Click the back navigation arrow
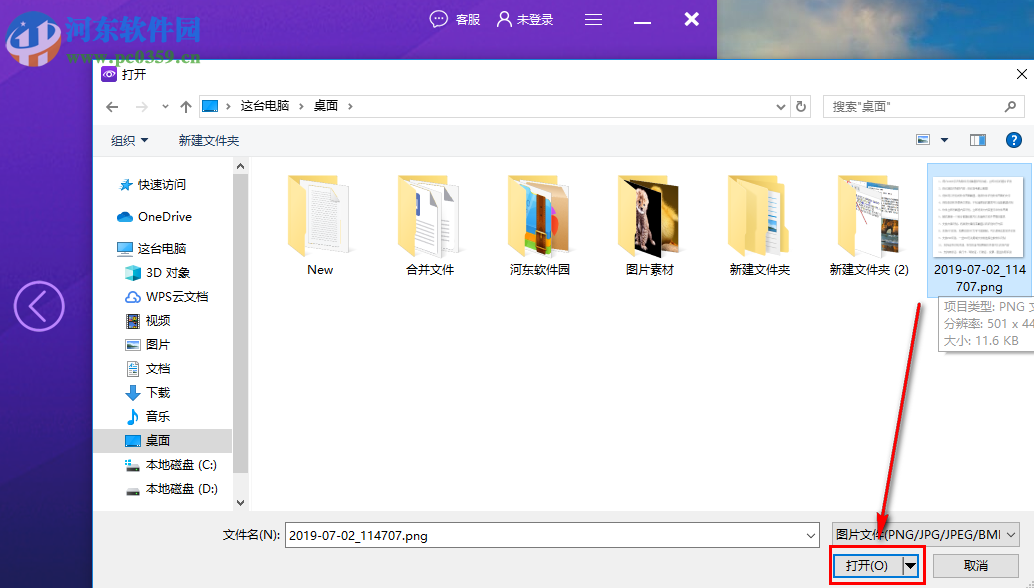The image size is (1034, 588). click(112, 106)
